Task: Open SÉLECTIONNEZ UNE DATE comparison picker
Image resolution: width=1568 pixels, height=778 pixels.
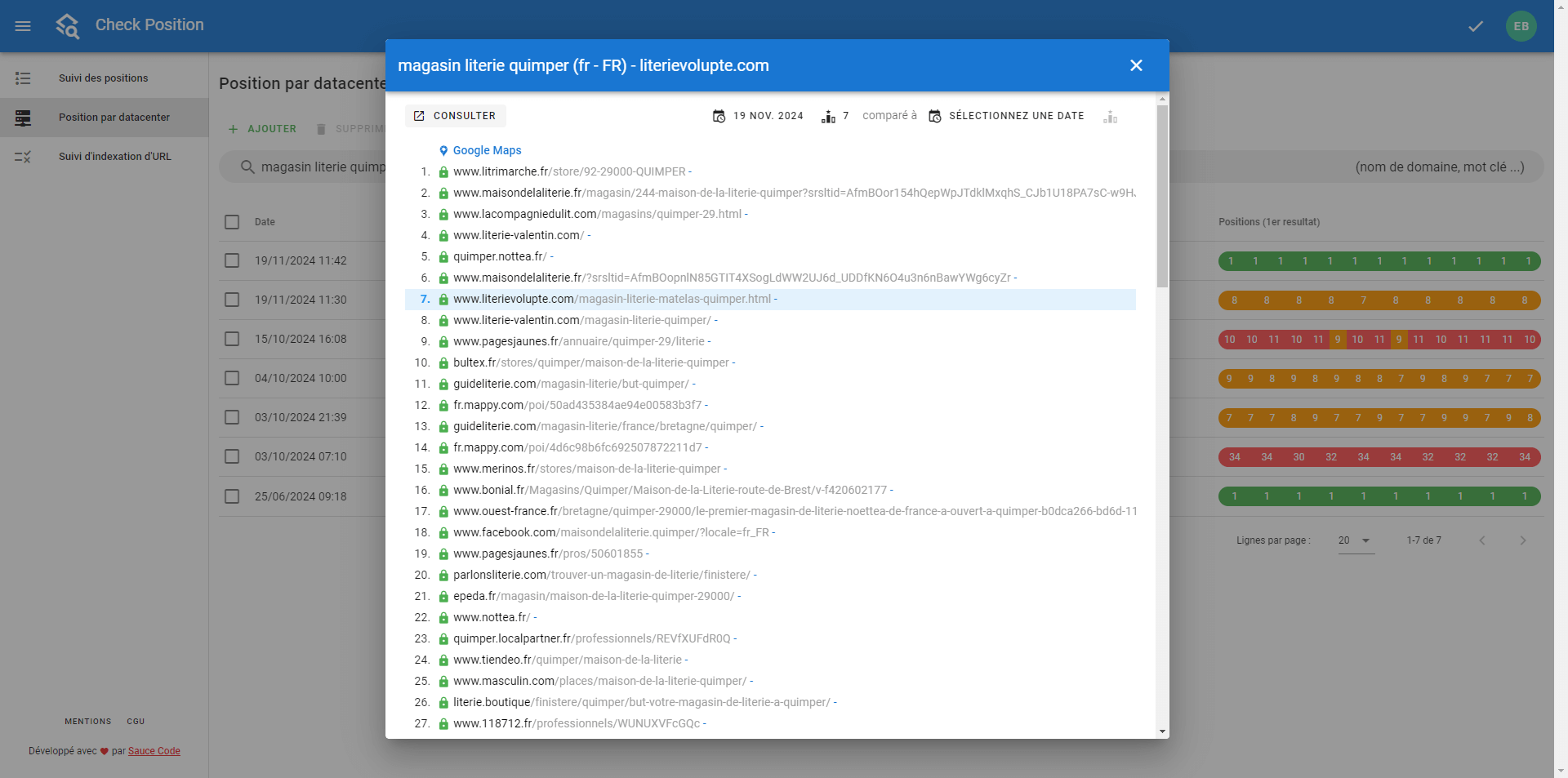Action: pyautogui.click(x=1006, y=116)
